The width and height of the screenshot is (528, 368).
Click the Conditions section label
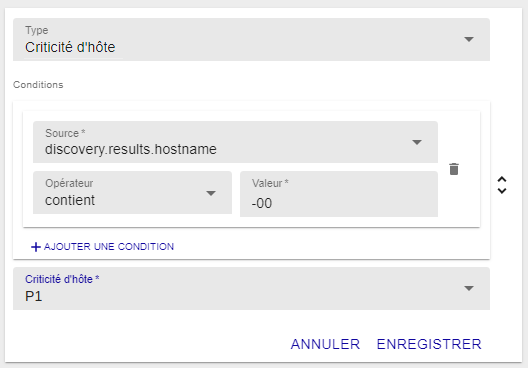[x=38, y=85]
